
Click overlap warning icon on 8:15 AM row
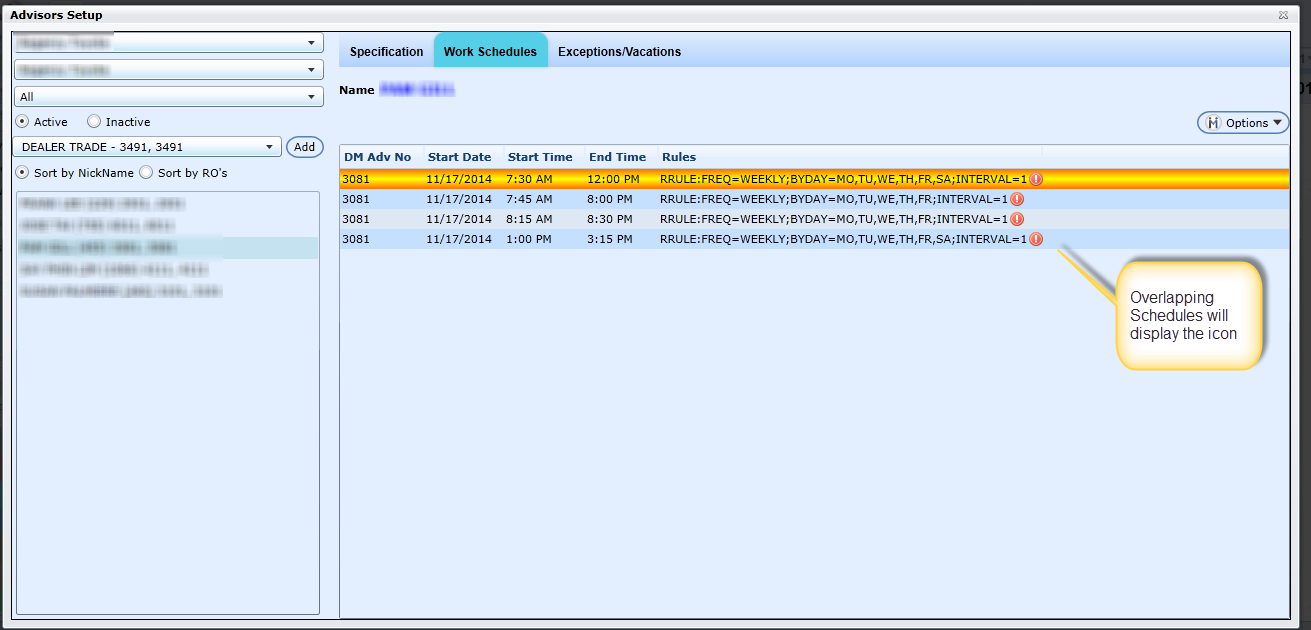pos(1017,219)
